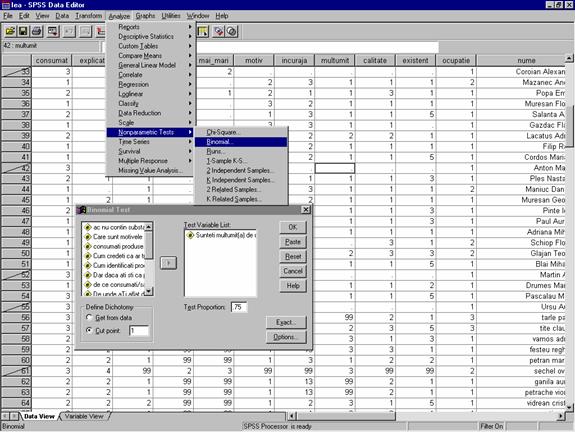The height and width of the screenshot is (432, 575).
Task: Click the Print toolbar icon
Action: click(x=37, y=32)
